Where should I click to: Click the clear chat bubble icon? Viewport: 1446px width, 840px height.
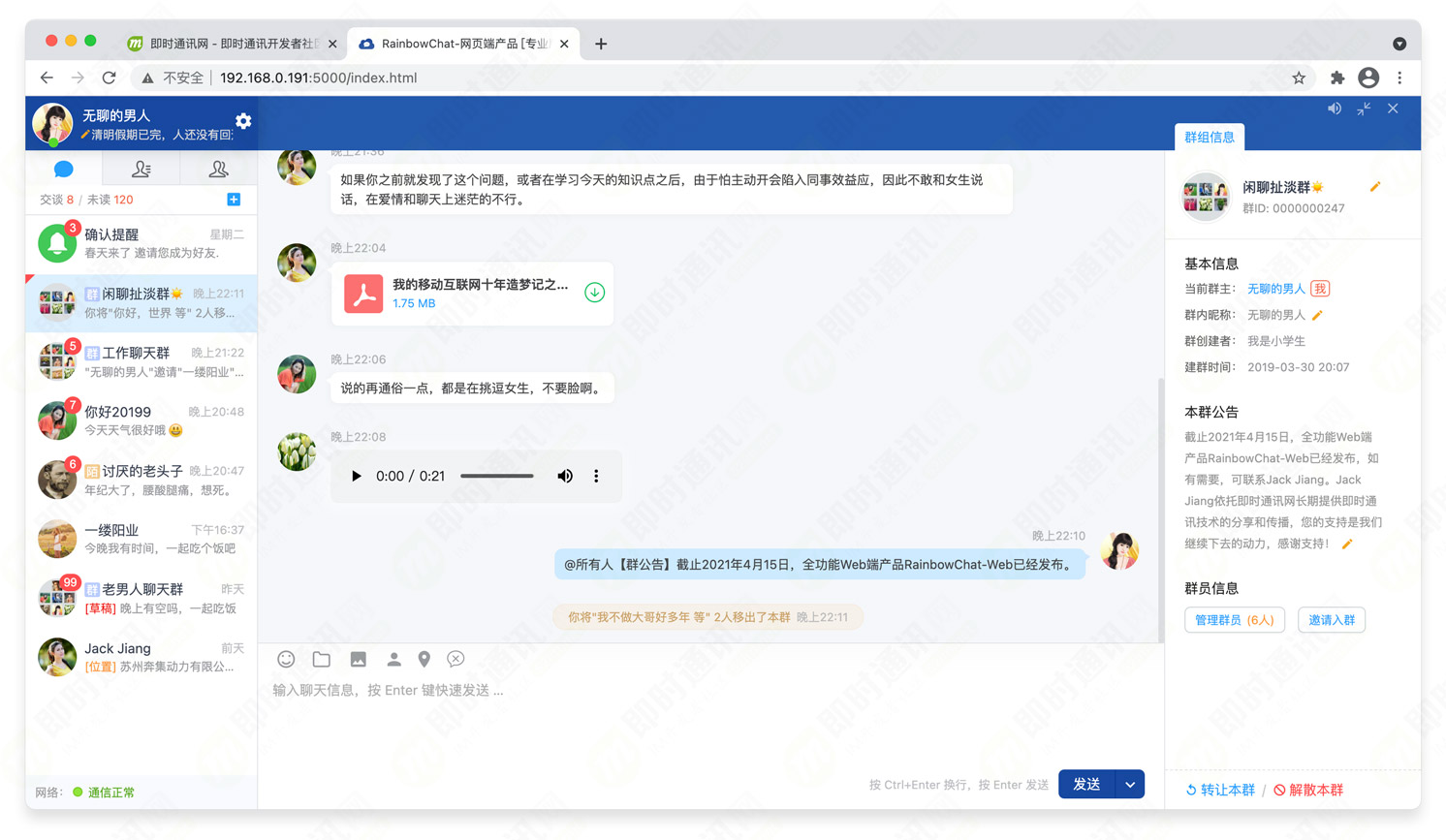point(456,659)
